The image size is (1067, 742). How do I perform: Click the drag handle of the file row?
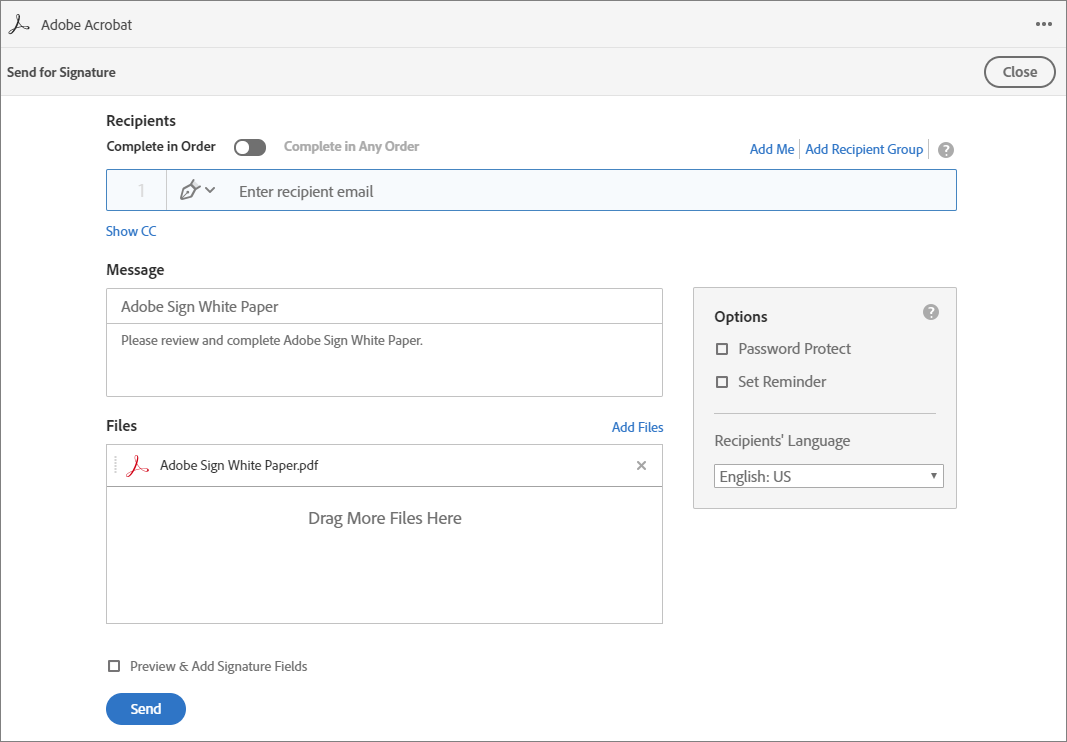click(115, 465)
